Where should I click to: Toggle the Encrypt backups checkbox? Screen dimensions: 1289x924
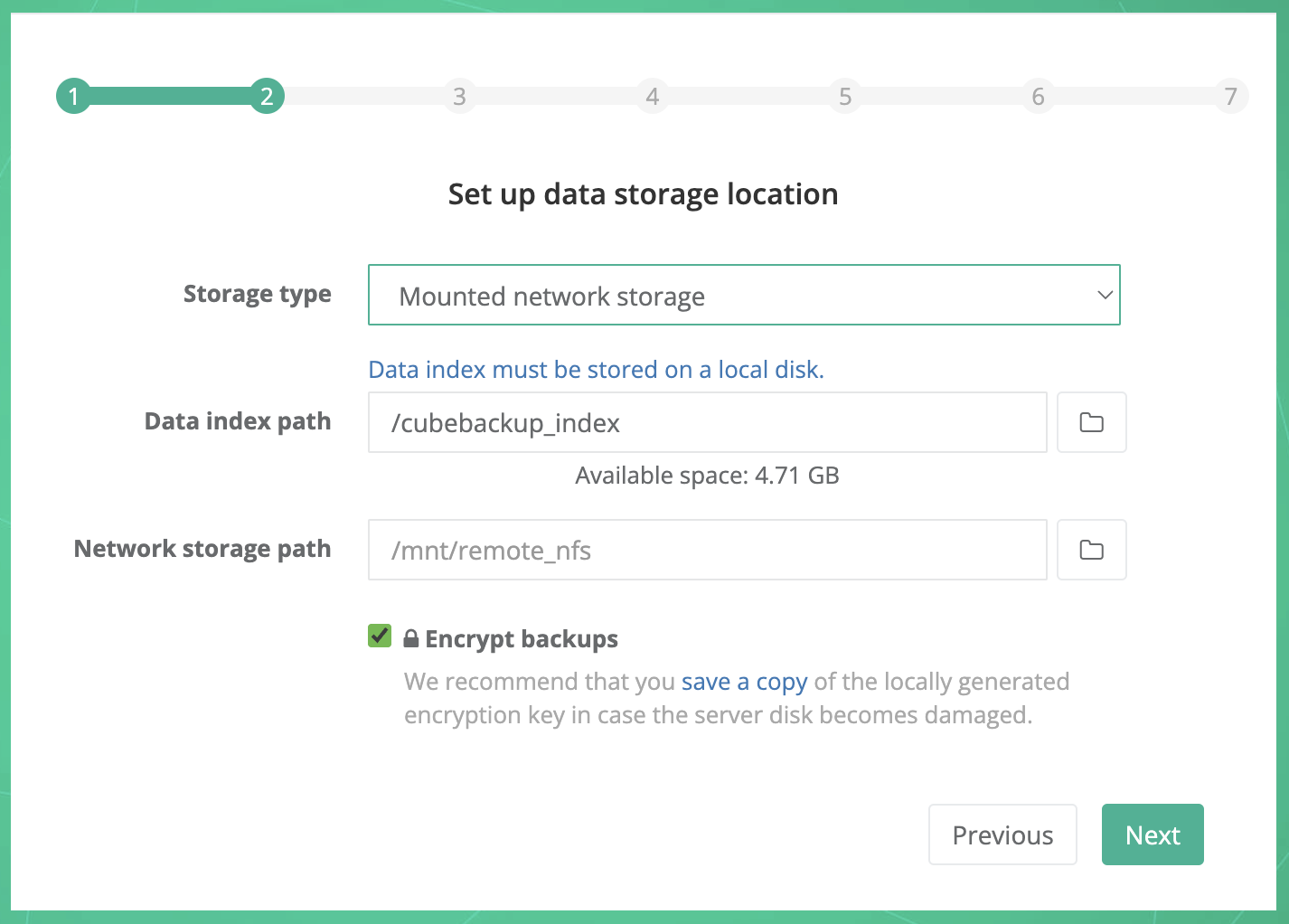click(380, 636)
